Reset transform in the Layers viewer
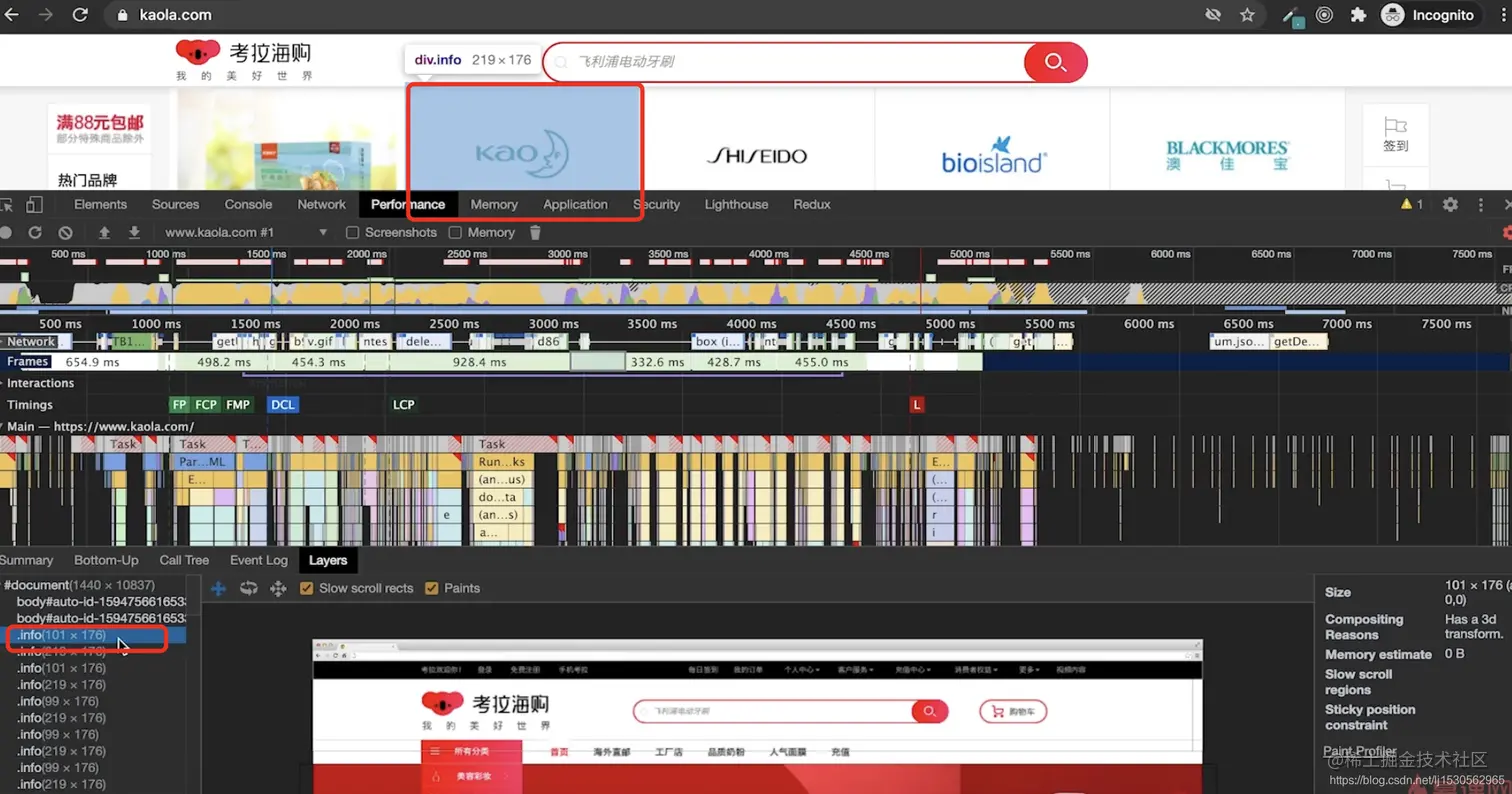The height and width of the screenshot is (794, 1512). click(278, 588)
